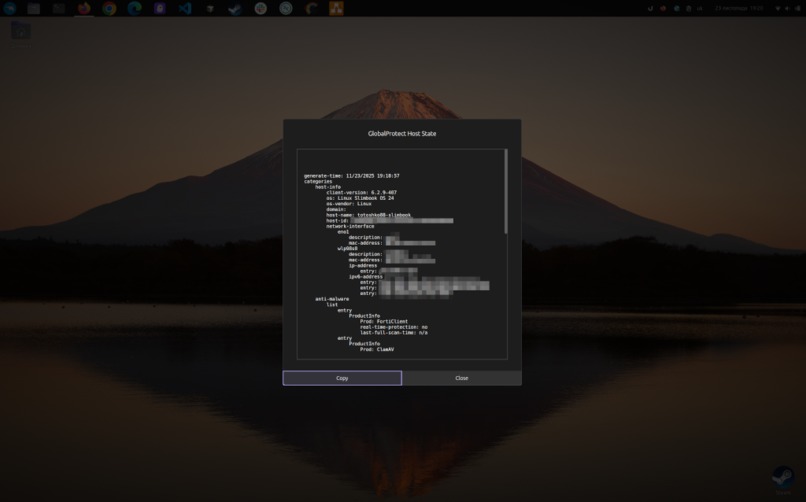Click the 'network-interface' line
Screen dimensions: 806x502
[x=350, y=226]
